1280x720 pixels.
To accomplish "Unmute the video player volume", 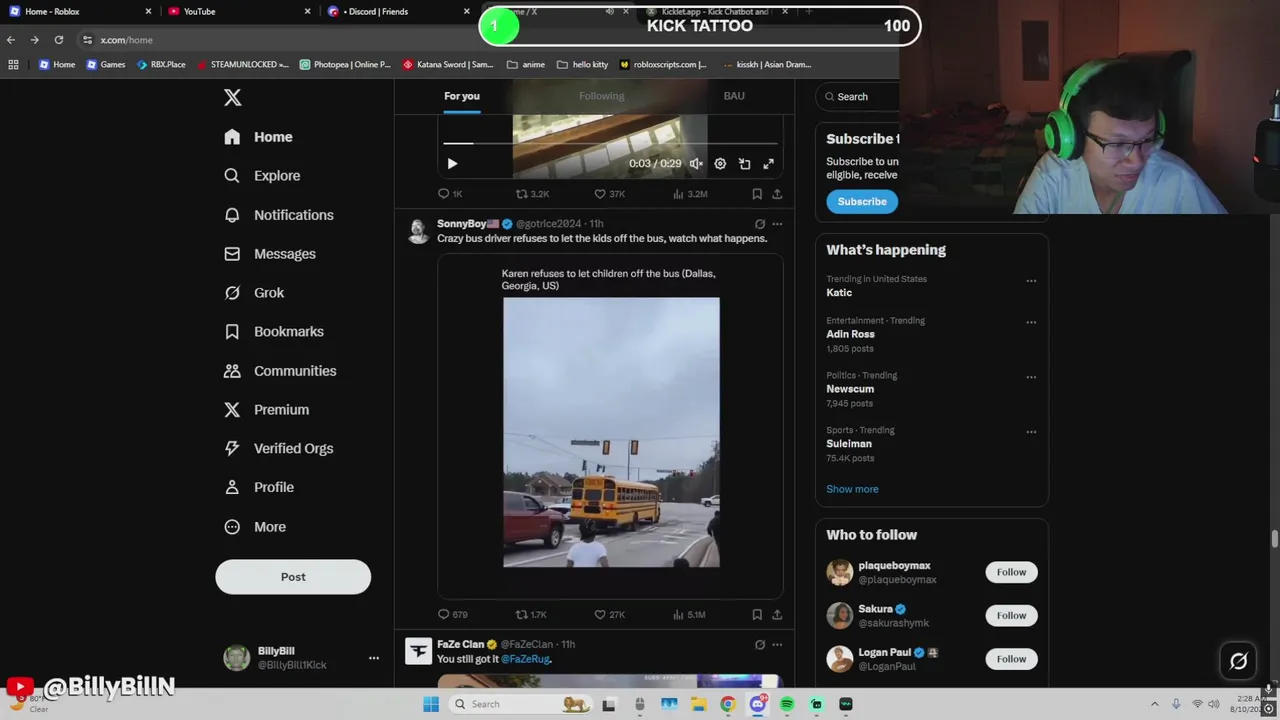I will [696, 164].
